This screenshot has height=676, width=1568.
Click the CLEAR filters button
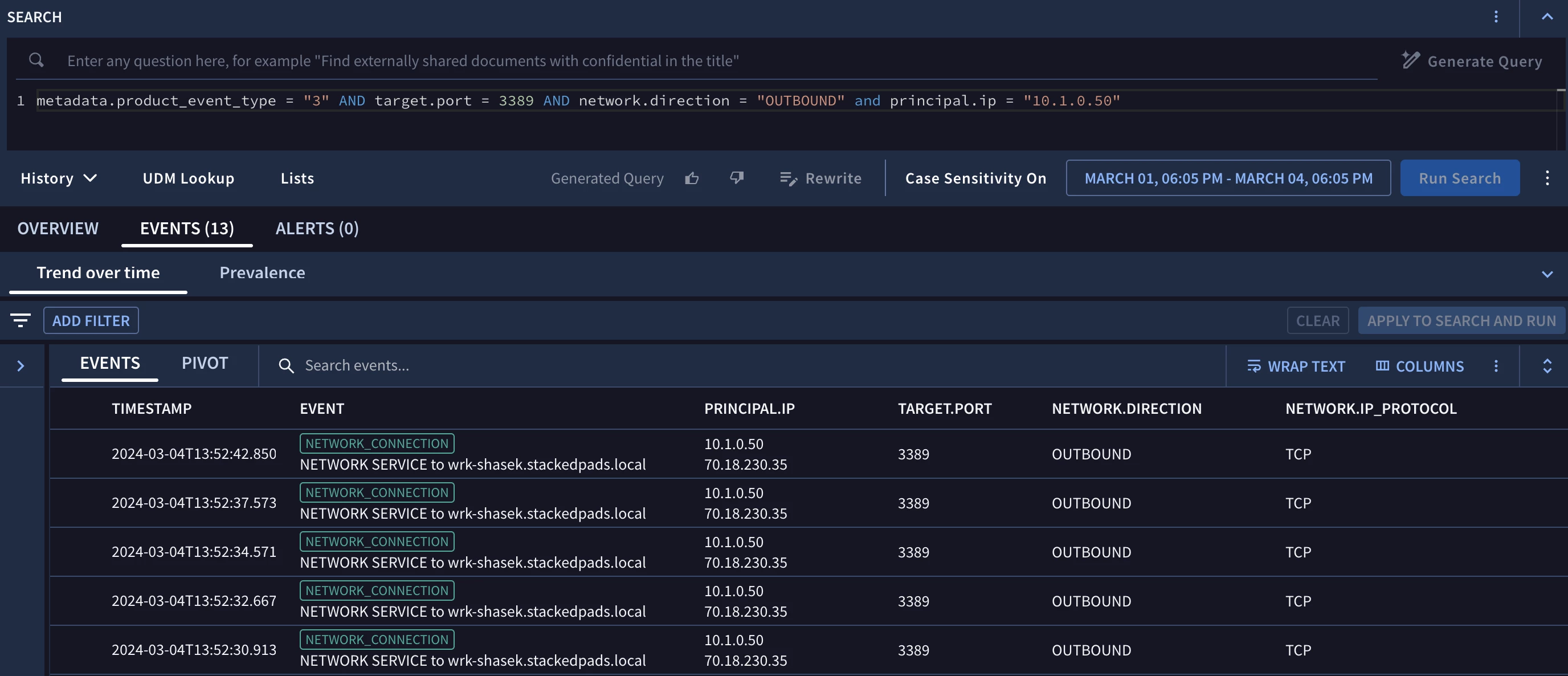[x=1317, y=320]
